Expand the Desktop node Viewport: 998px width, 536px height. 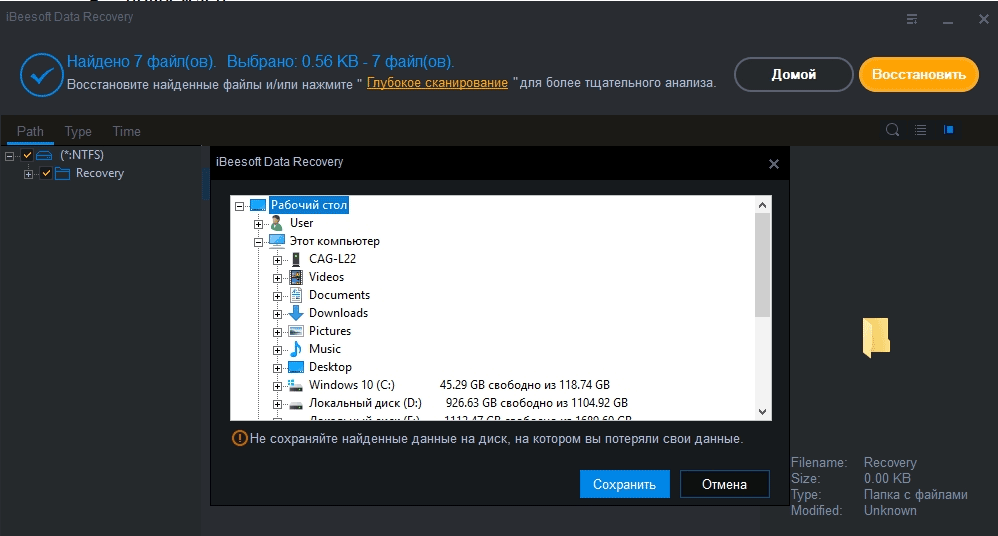tap(277, 368)
